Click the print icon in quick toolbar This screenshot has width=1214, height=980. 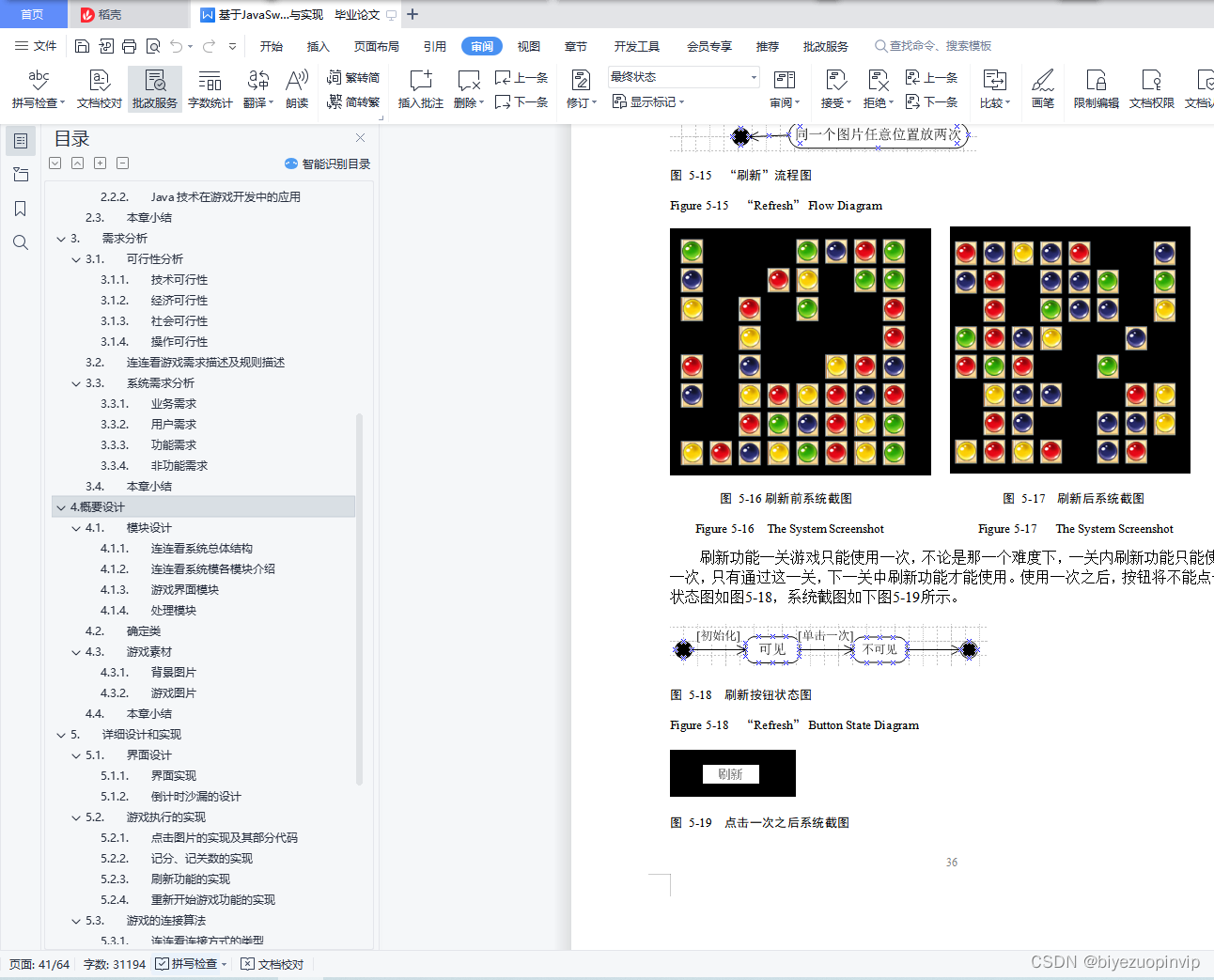click(129, 46)
